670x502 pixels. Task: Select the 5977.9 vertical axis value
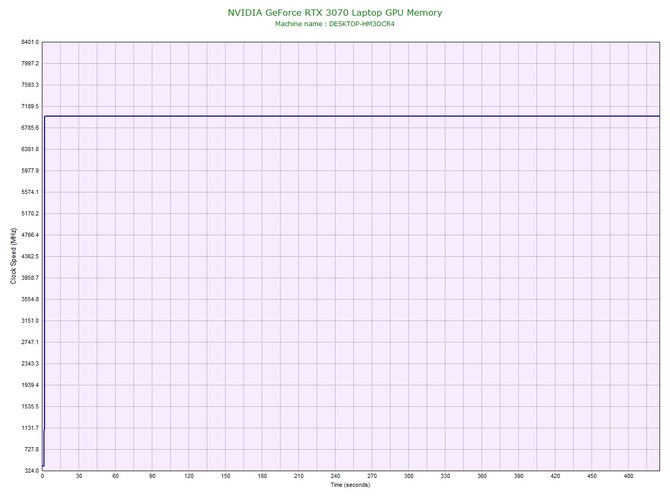tap(30, 170)
